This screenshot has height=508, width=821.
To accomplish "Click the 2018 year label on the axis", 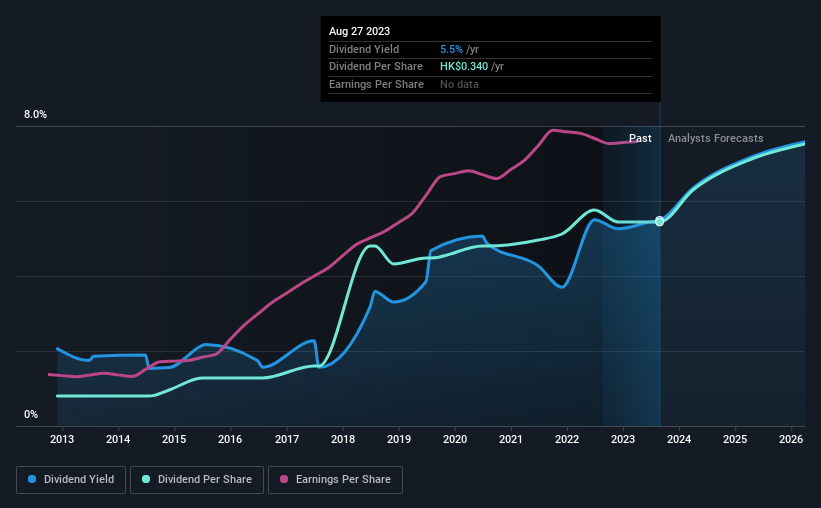I will [x=343, y=439].
